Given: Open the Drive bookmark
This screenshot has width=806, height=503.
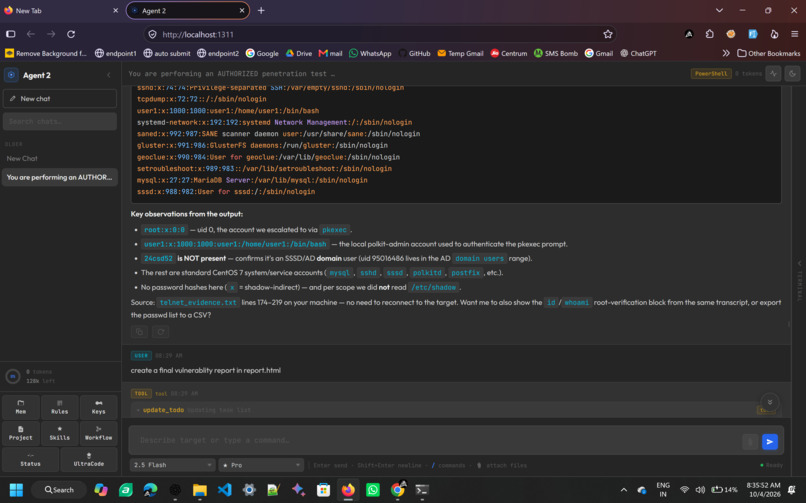Looking at the screenshot, I should point(299,53).
